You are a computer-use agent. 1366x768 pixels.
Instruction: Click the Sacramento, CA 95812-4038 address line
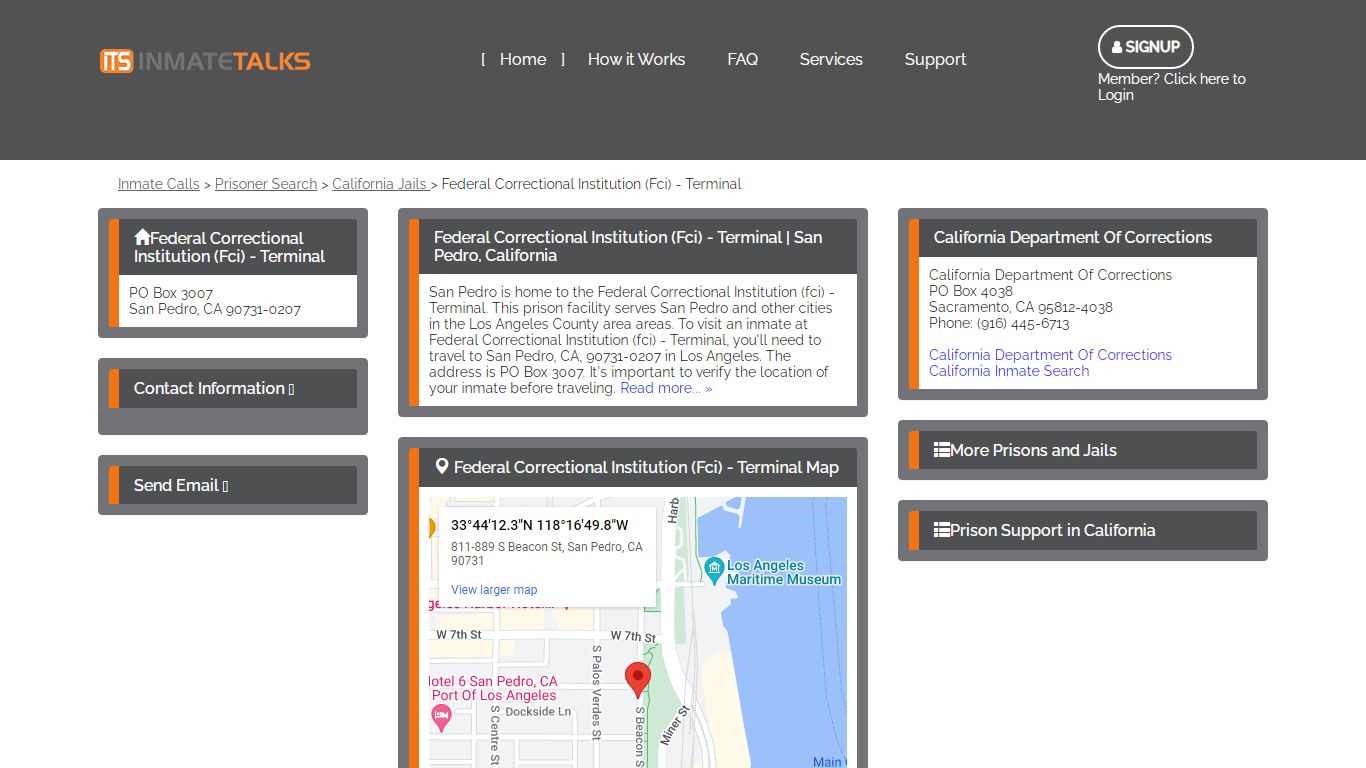1021,307
